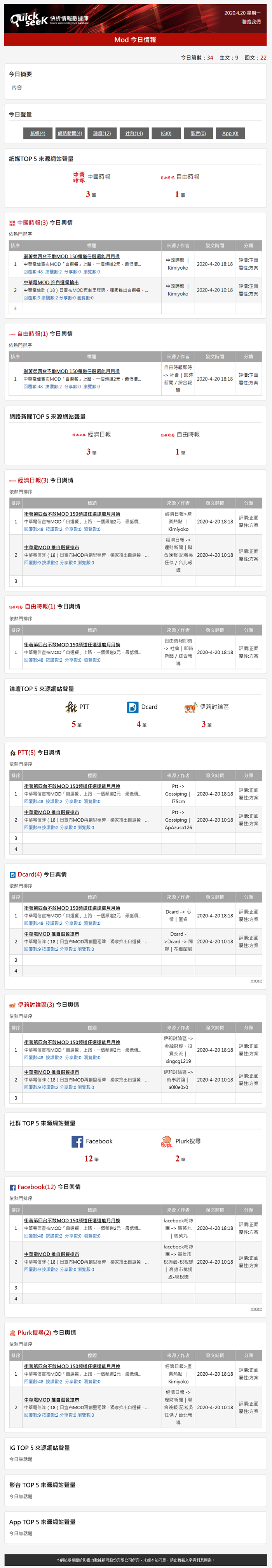The width and height of the screenshot is (272, 1568).
Task: Click the date 2020.4.20 星期一
Action: (x=242, y=13)
